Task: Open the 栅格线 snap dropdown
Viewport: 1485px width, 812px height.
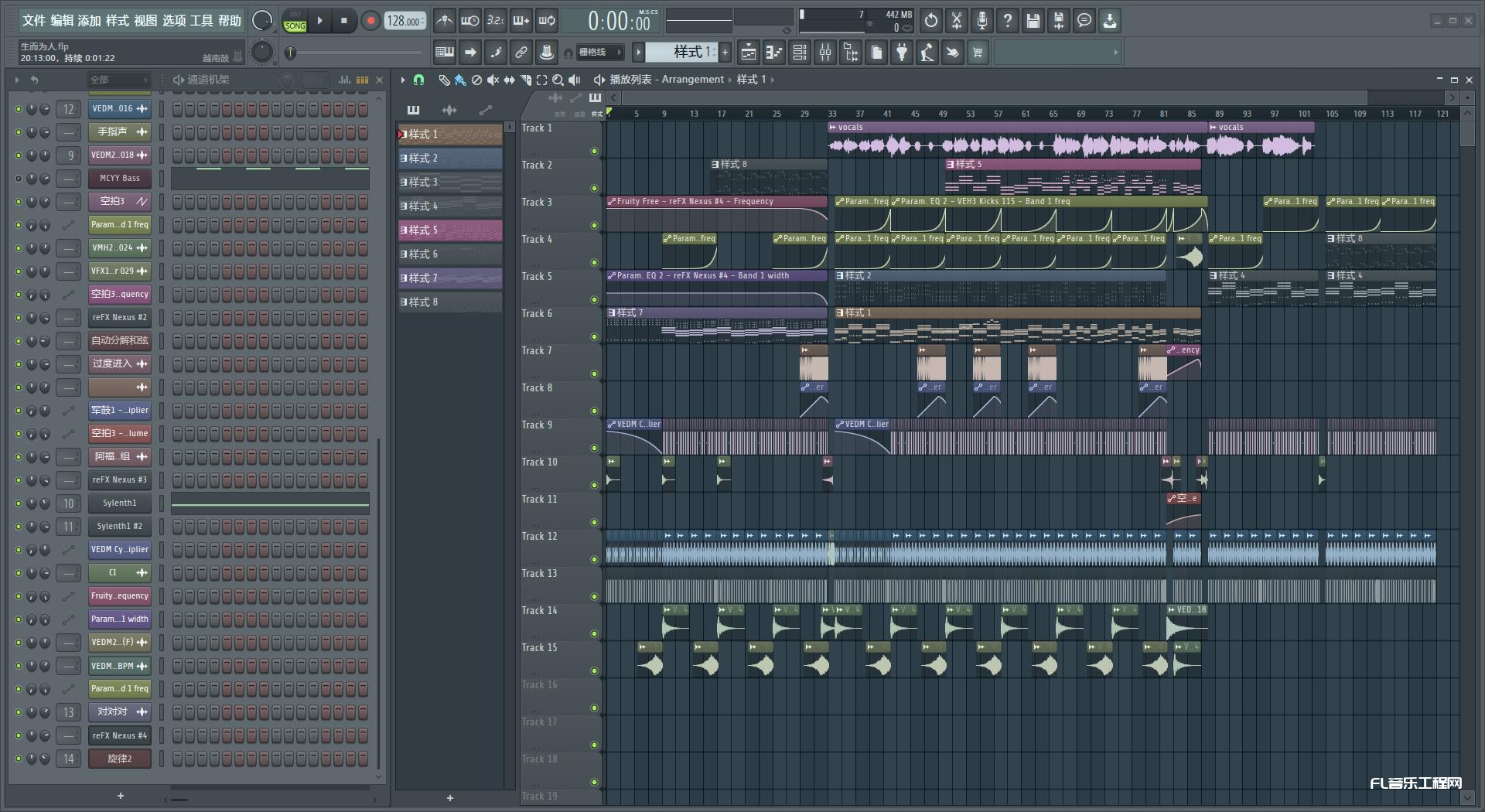Action: pos(599,53)
